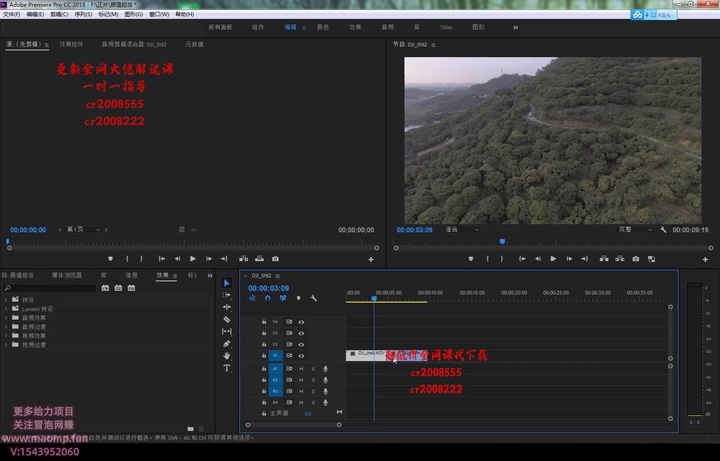Click the Source monitor Insert button
This screenshot has height=461, width=720.
coord(243,259)
